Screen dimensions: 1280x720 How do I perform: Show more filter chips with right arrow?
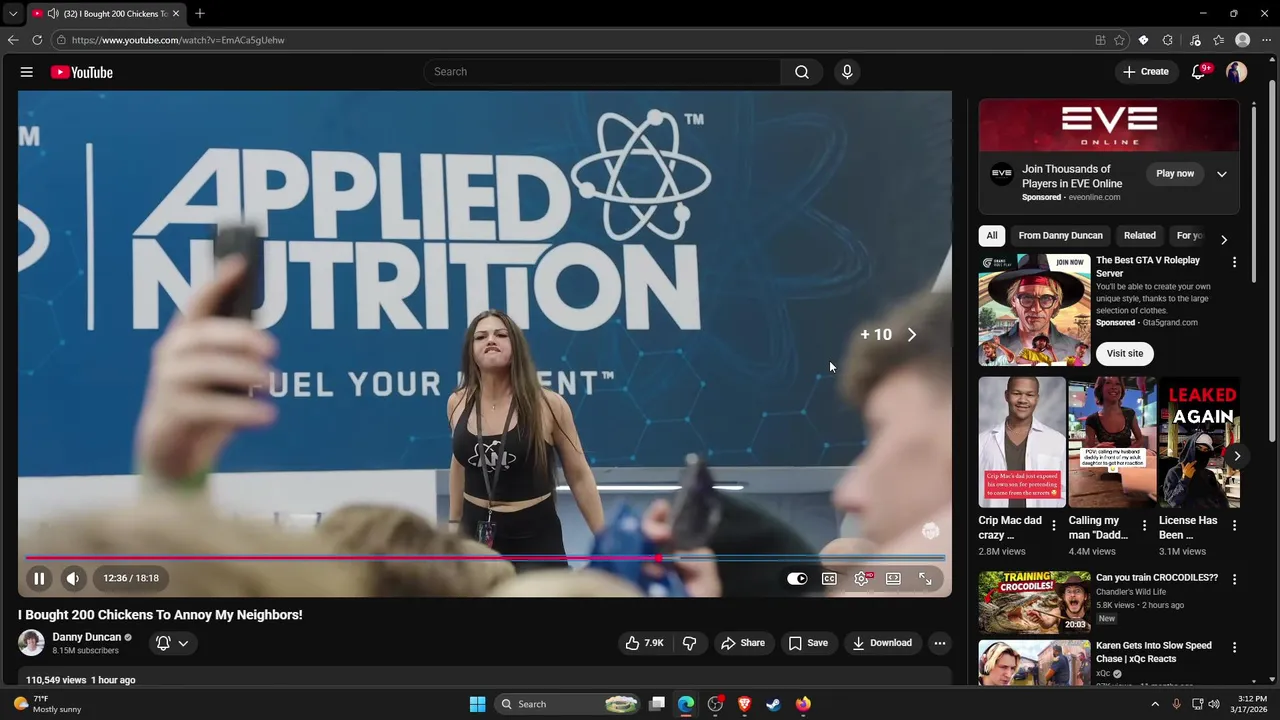coord(1224,240)
